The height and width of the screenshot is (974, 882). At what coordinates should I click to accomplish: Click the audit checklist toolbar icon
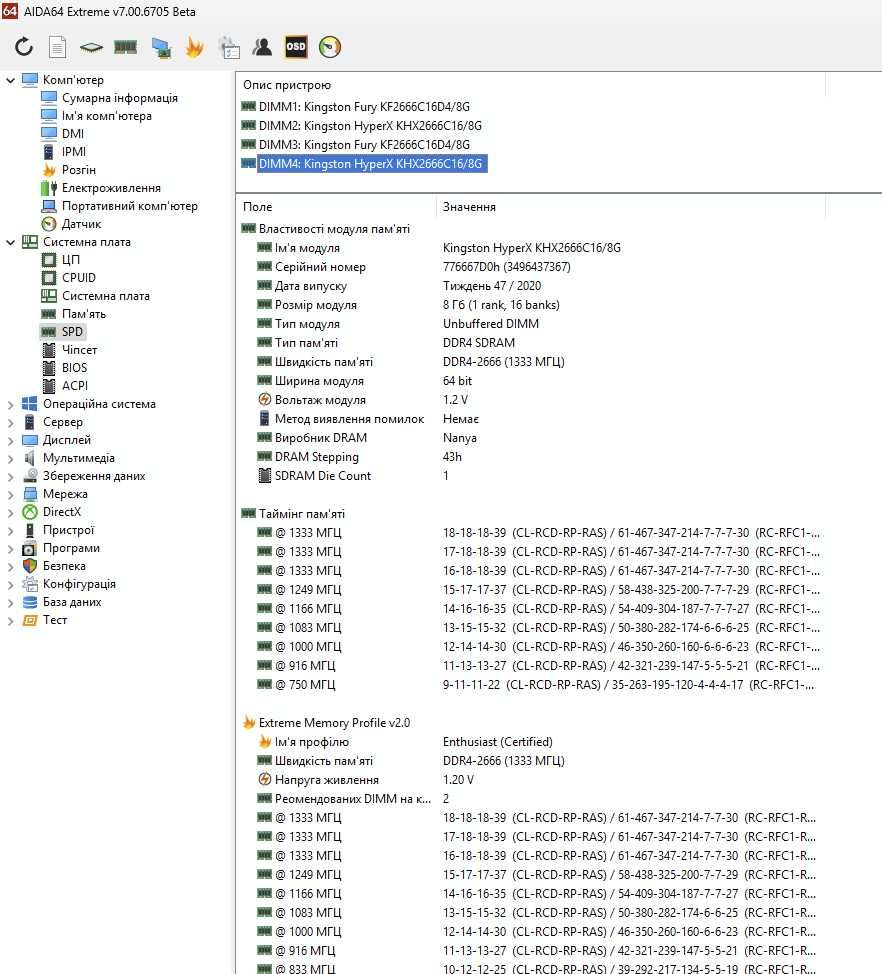point(229,47)
